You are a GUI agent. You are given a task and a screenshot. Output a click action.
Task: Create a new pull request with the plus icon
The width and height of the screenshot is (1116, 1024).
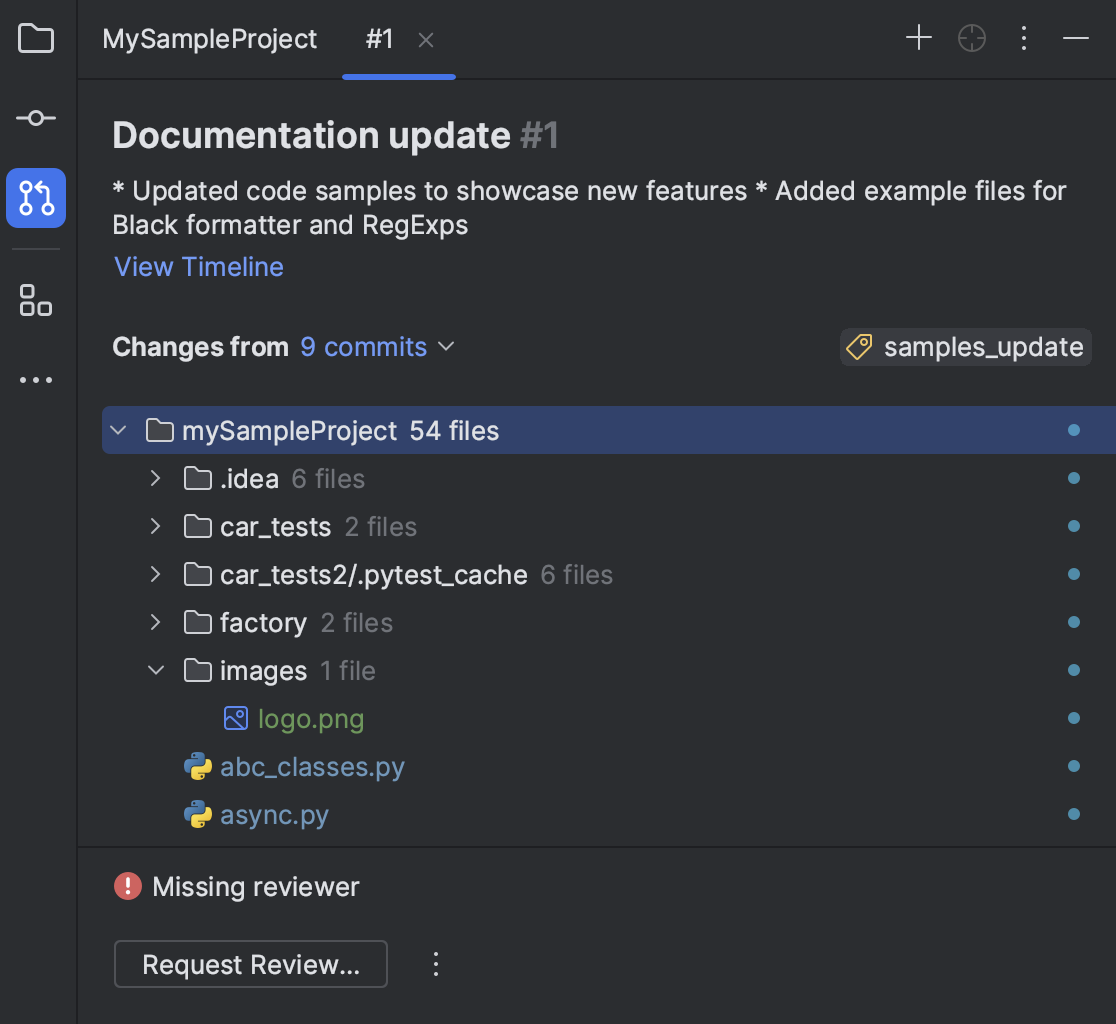[x=918, y=38]
